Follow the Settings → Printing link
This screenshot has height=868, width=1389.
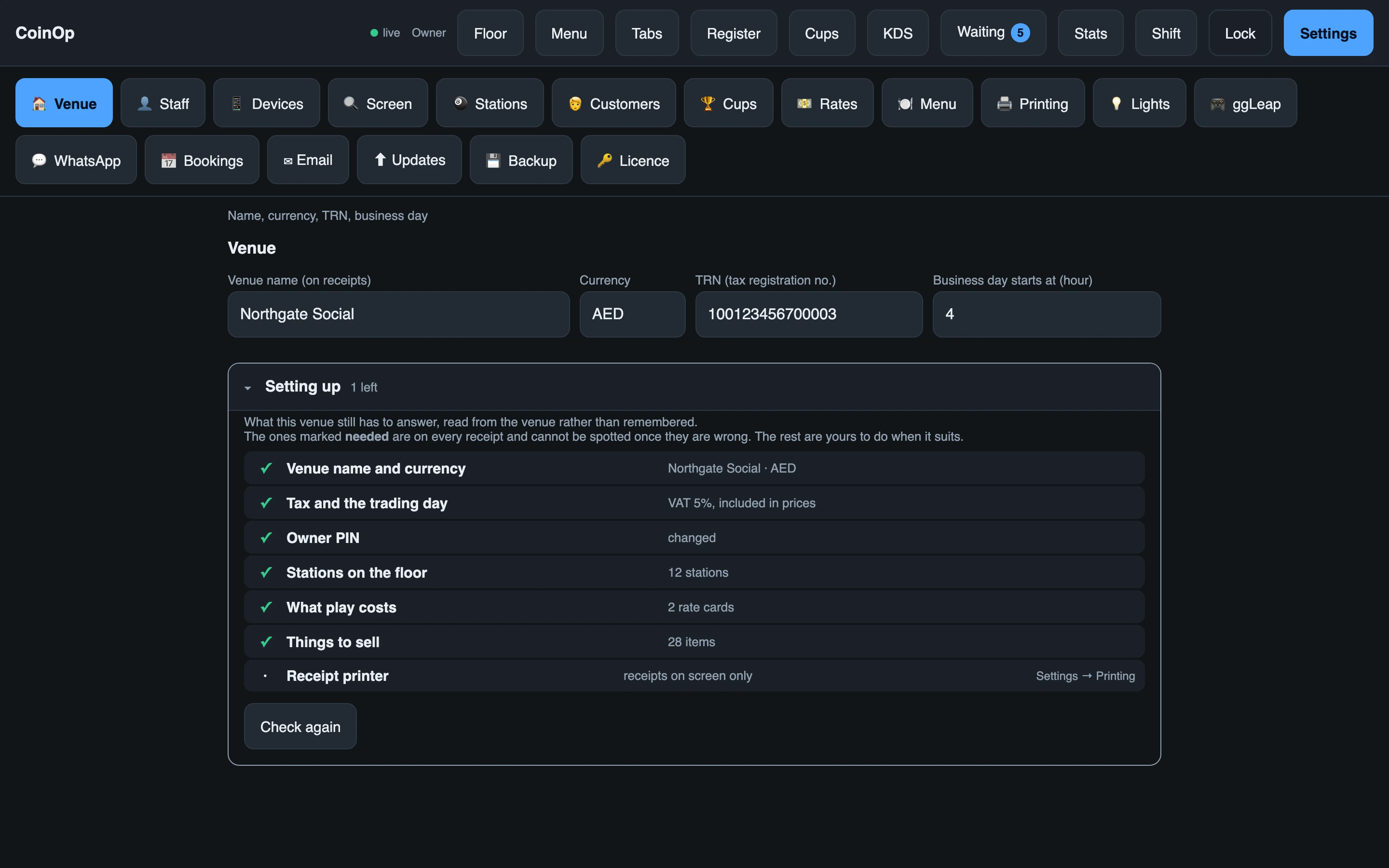coord(1085,676)
